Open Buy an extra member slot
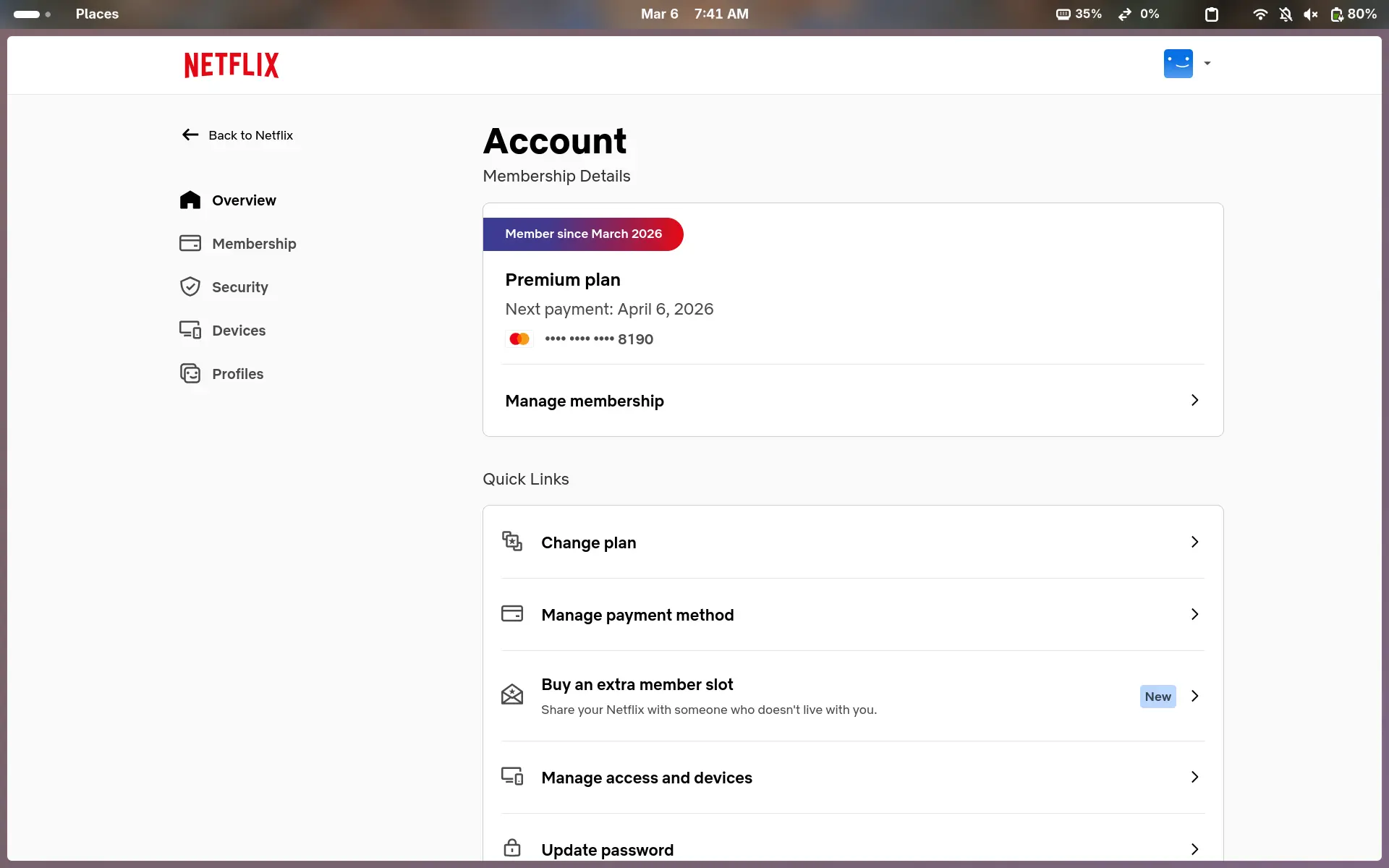This screenshot has width=1389, height=868. tap(853, 696)
